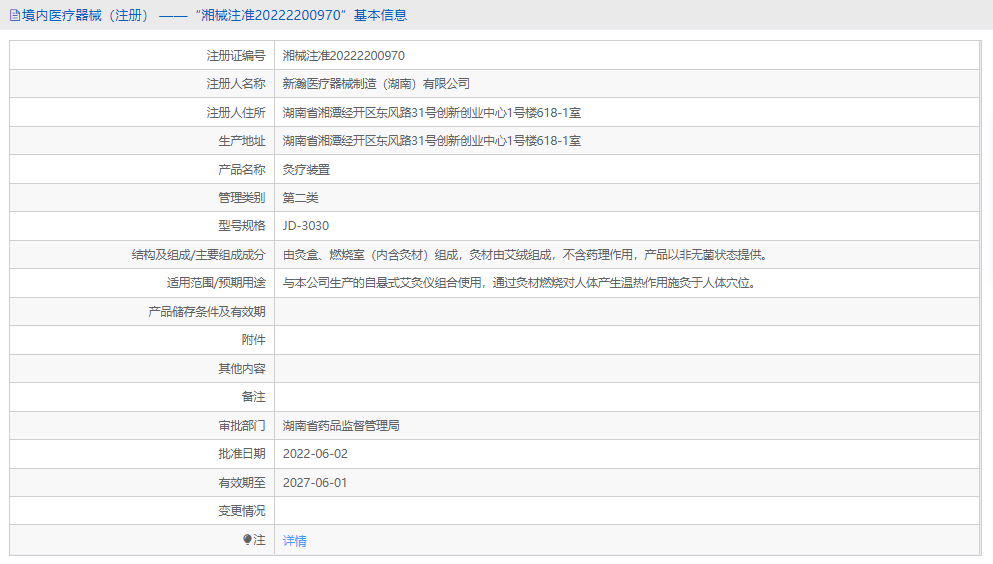Click the 产品名称 label

pyautogui.click(x=242, y=170)
